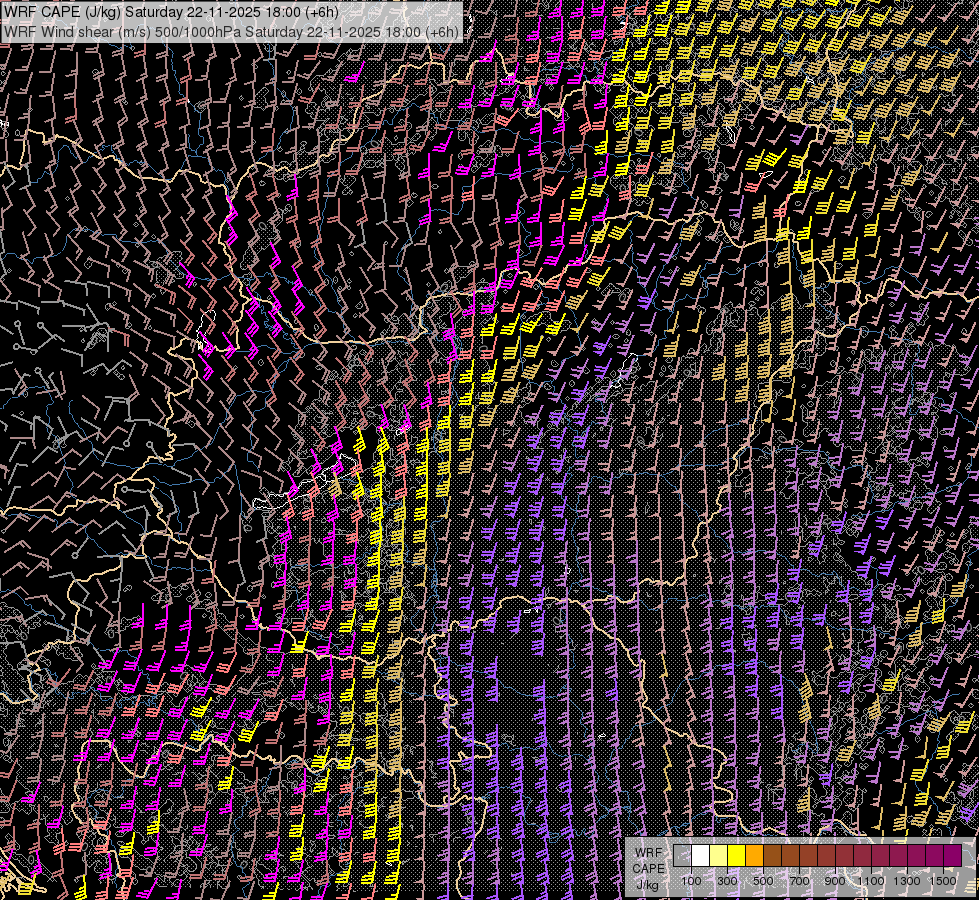Click the 300 legend value
The height and width of the screenshot is (900, 979).
[727, 880]
